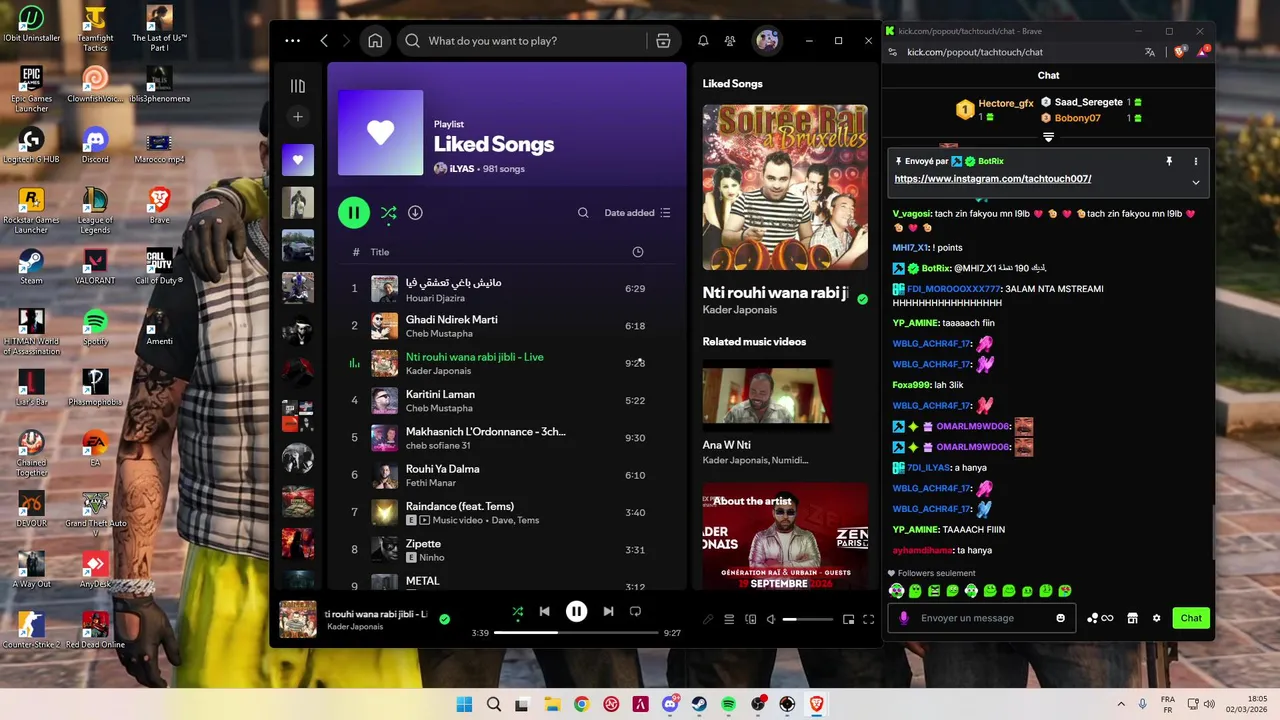Skip to the next track
1280x720 pixels.
[608, 611]
